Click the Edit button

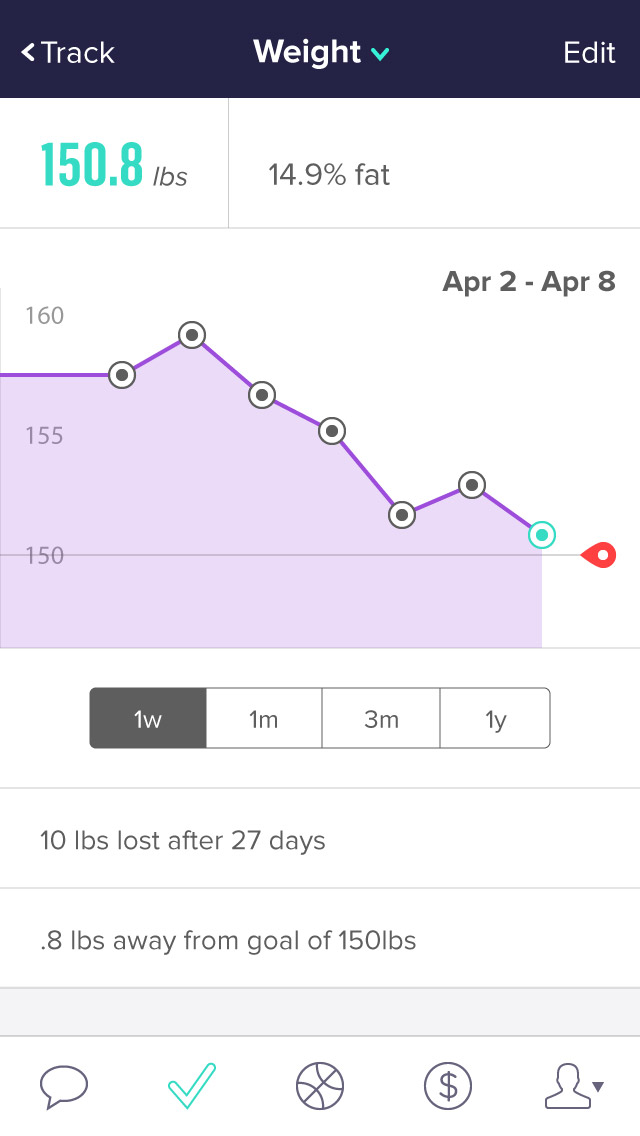point(589,52)
